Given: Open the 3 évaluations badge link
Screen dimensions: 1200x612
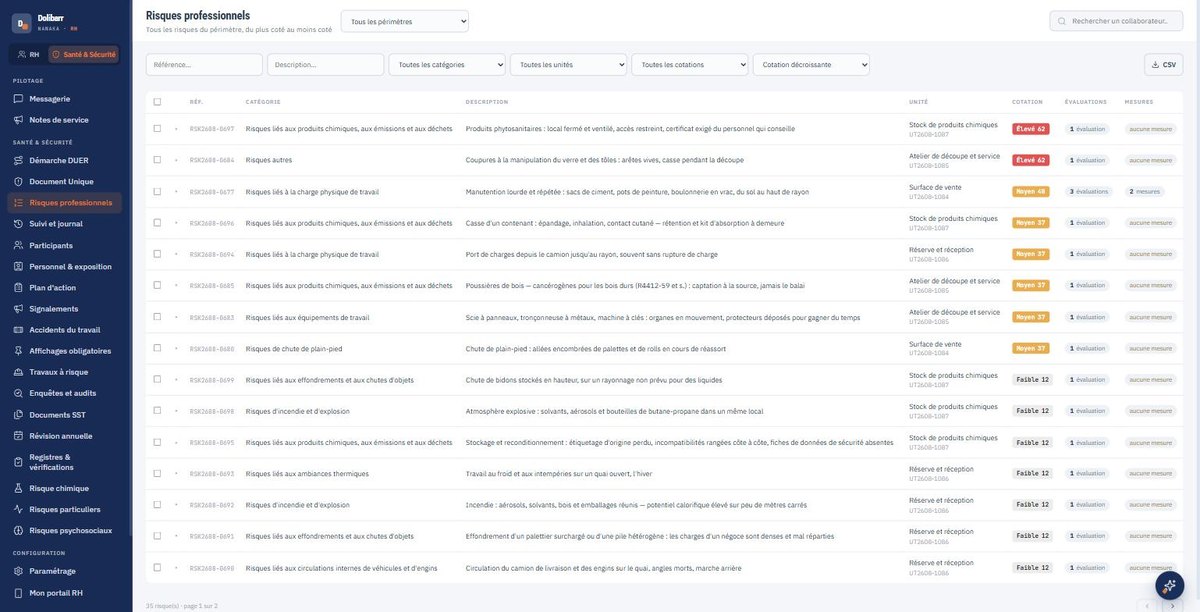Looking at the screenshot, I should 1089,191.
